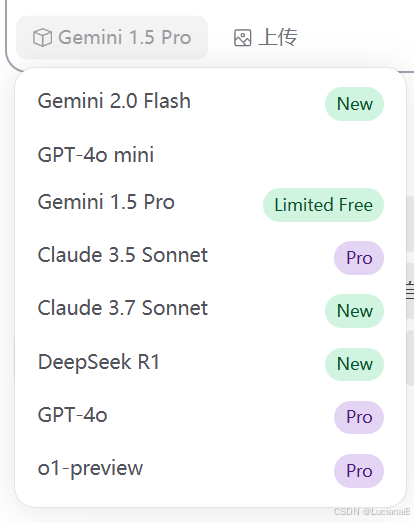
Task: Choose the GPT-4o mini model
Action: pyautogui.click(x=211, y=155)
